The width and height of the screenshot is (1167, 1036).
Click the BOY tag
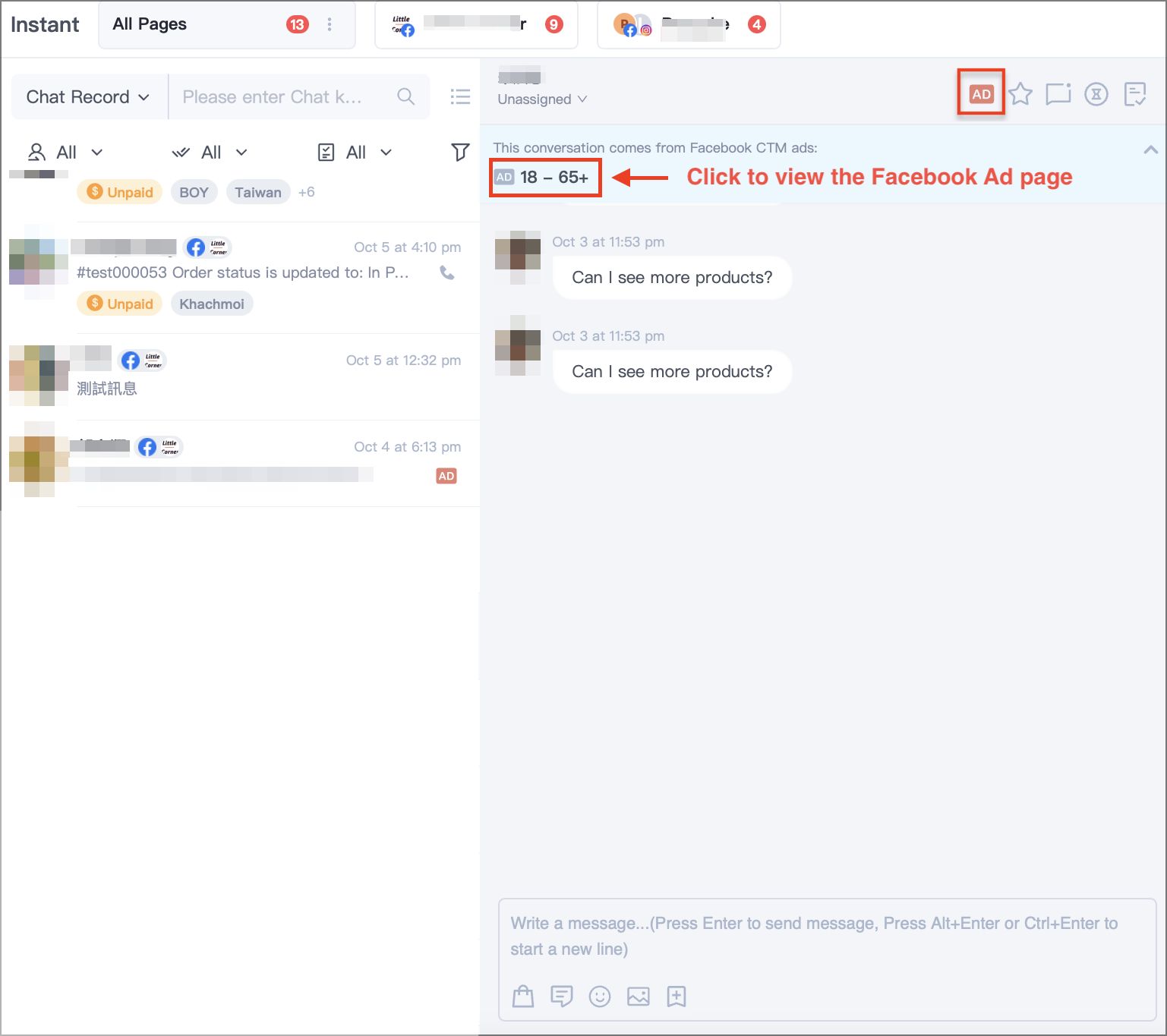[x=194, y=192]
